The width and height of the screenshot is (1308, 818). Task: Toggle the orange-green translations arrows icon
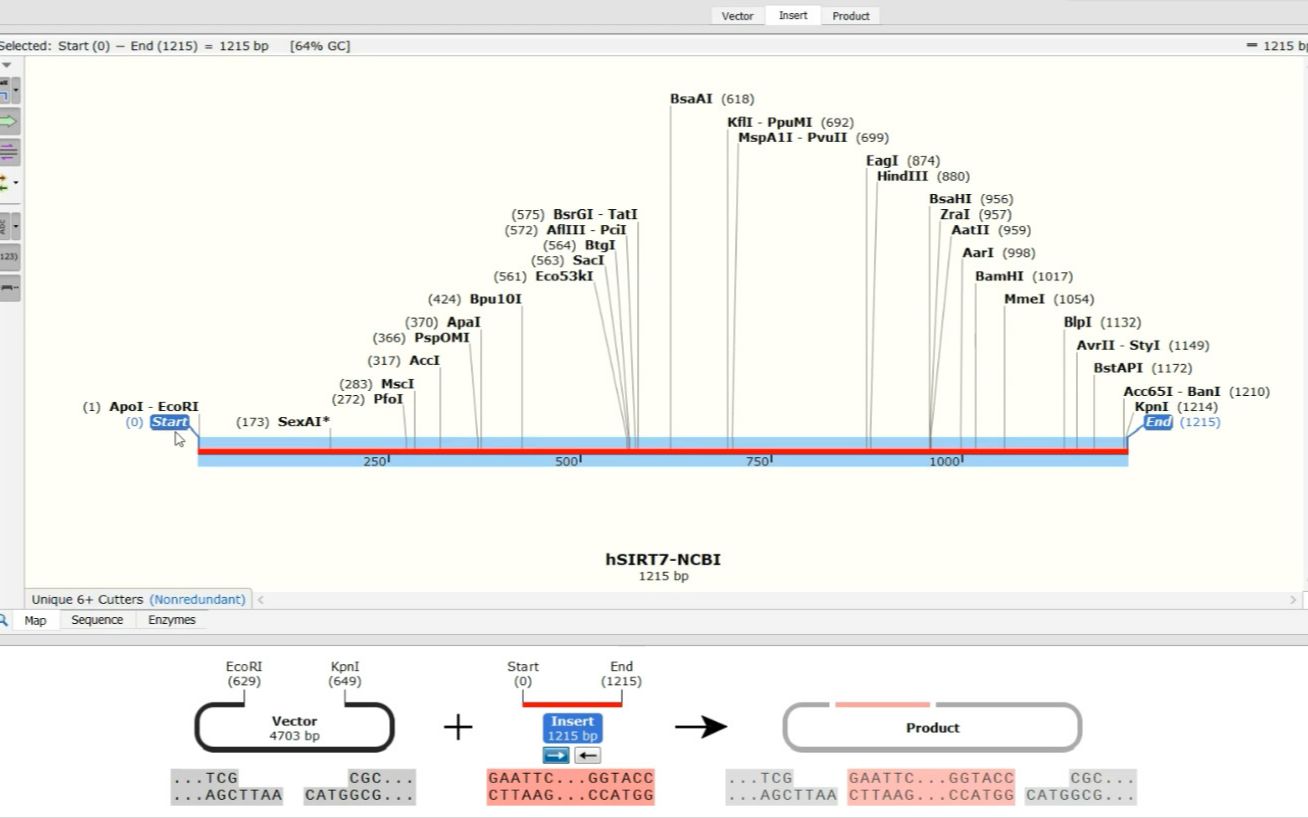pos(4,184)
